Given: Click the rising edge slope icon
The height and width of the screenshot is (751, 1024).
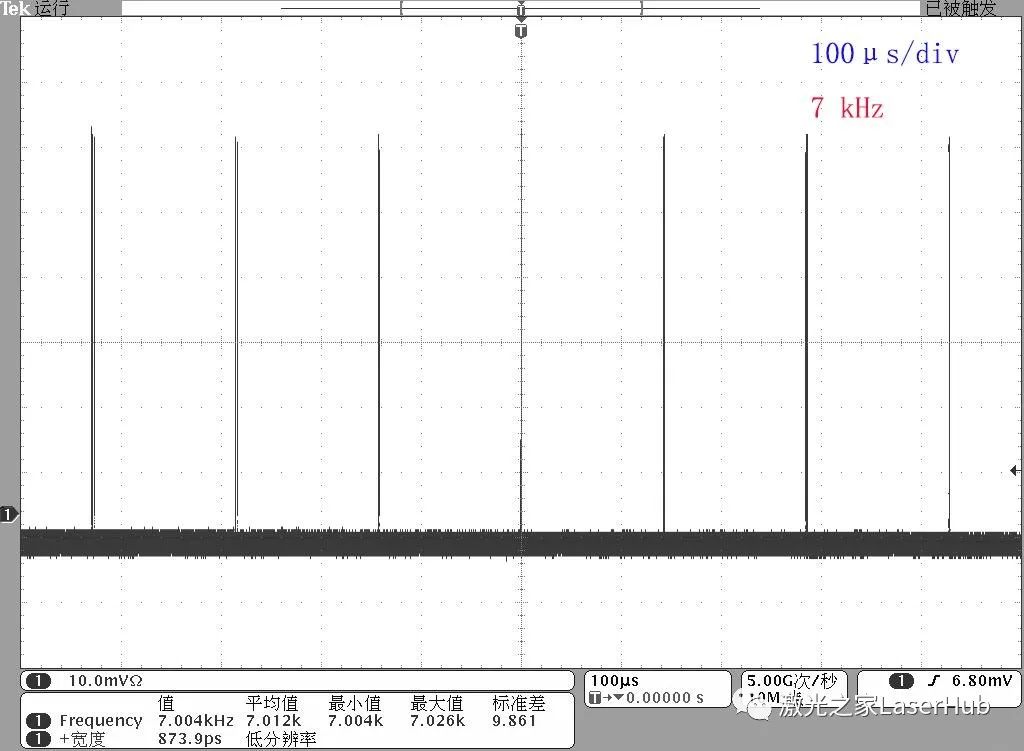Looking at the screenshot, I should tap(934, 681).
